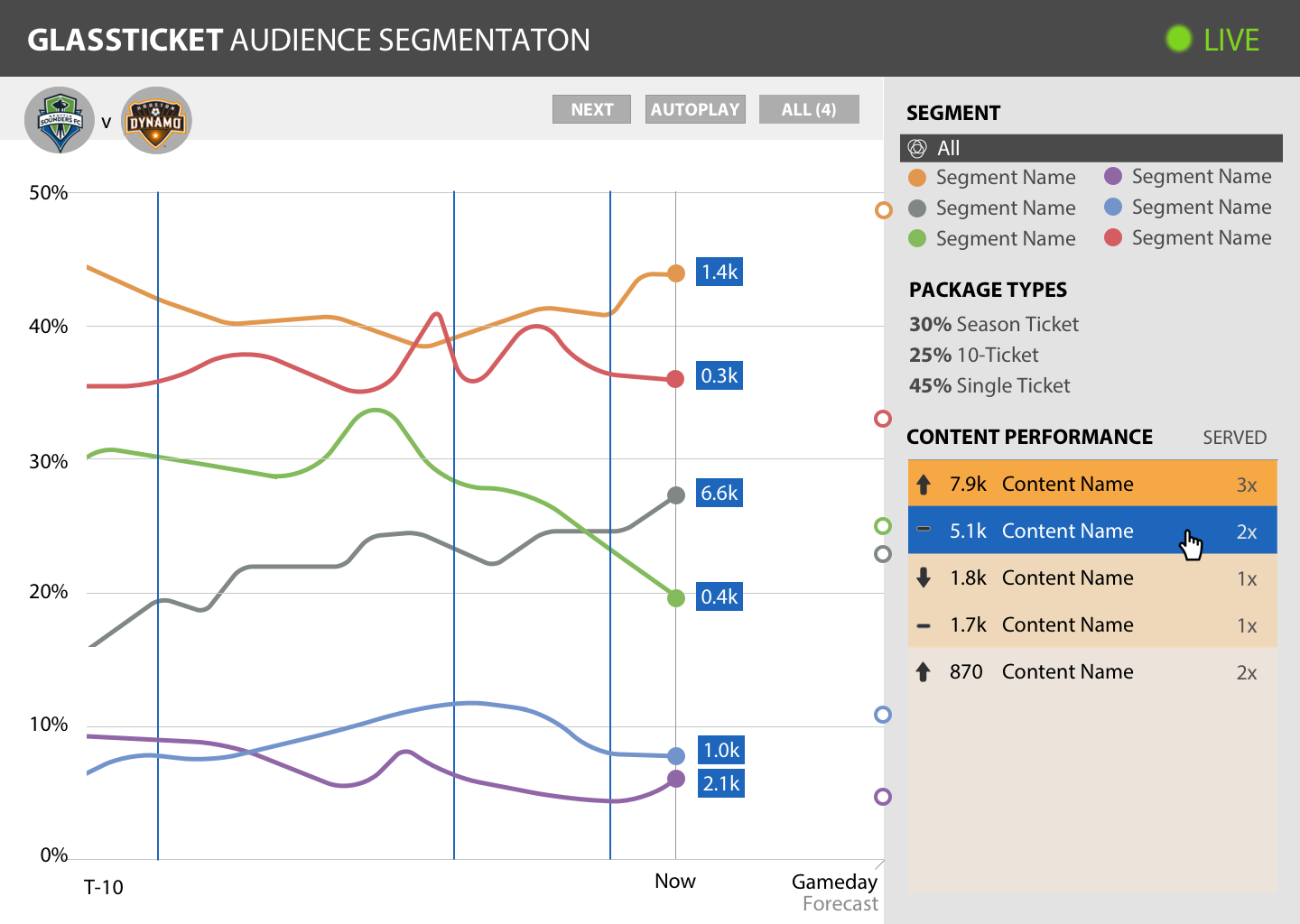Open the ALL (4) matches selector
Viewport: 1300px width, 924px height.
pyautogui.click(x=808, y=109)
